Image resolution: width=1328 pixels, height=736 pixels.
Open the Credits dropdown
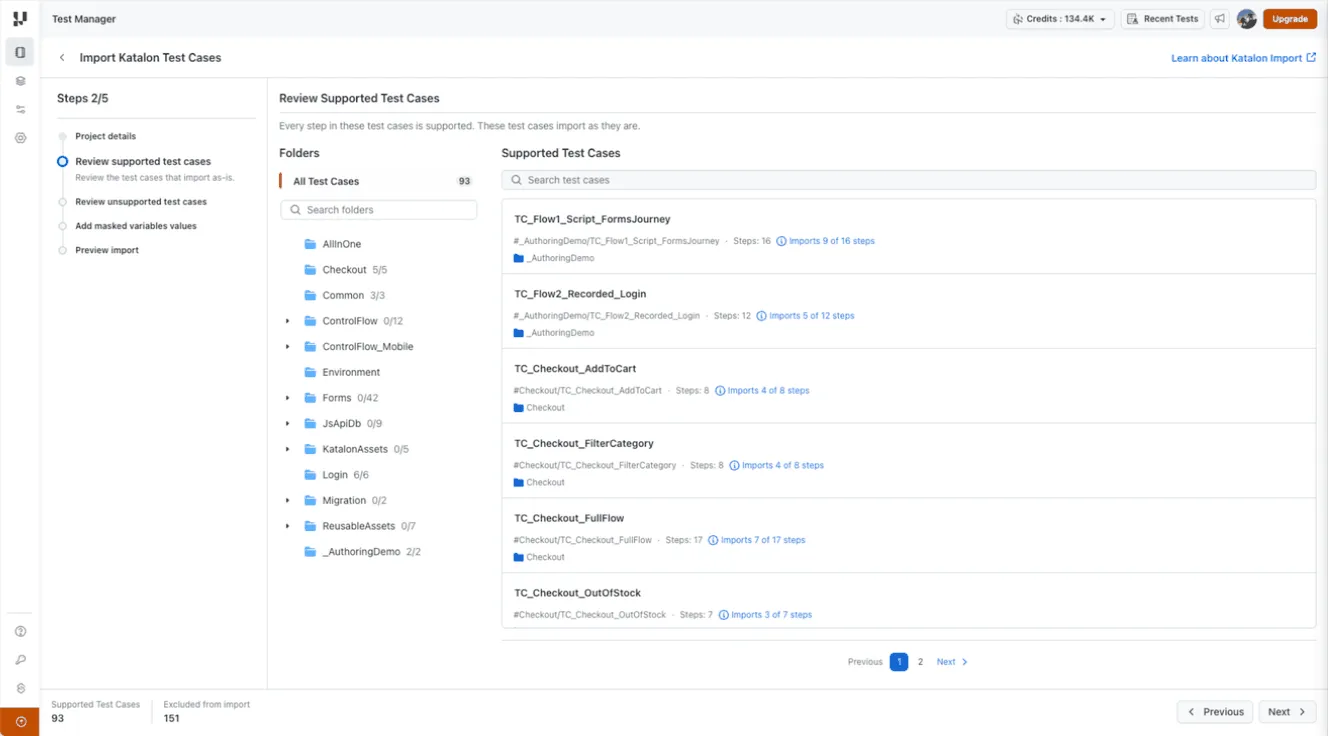click(x=1060, y=19)
